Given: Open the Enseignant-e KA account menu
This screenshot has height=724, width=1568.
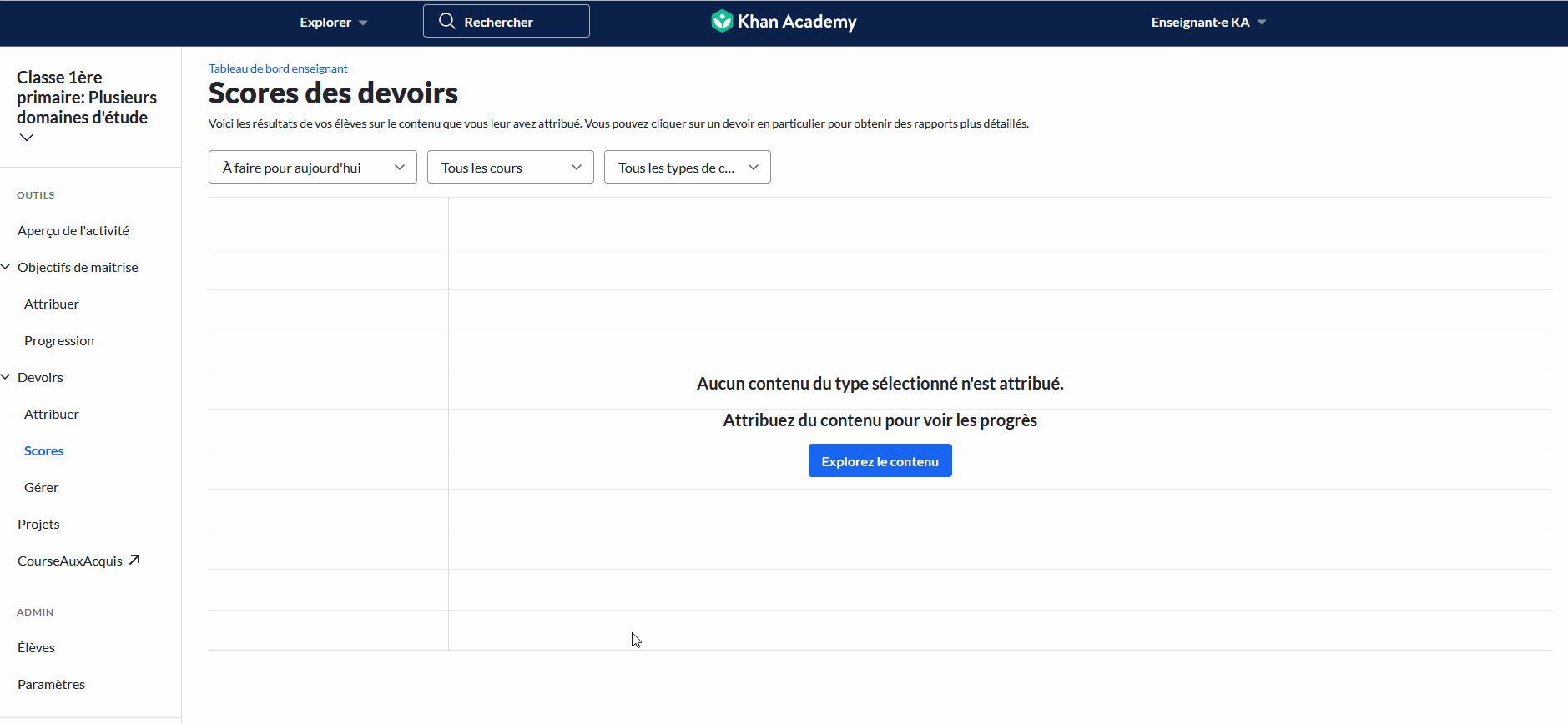Looking at the screenshot, I should tap(1208, 22).
